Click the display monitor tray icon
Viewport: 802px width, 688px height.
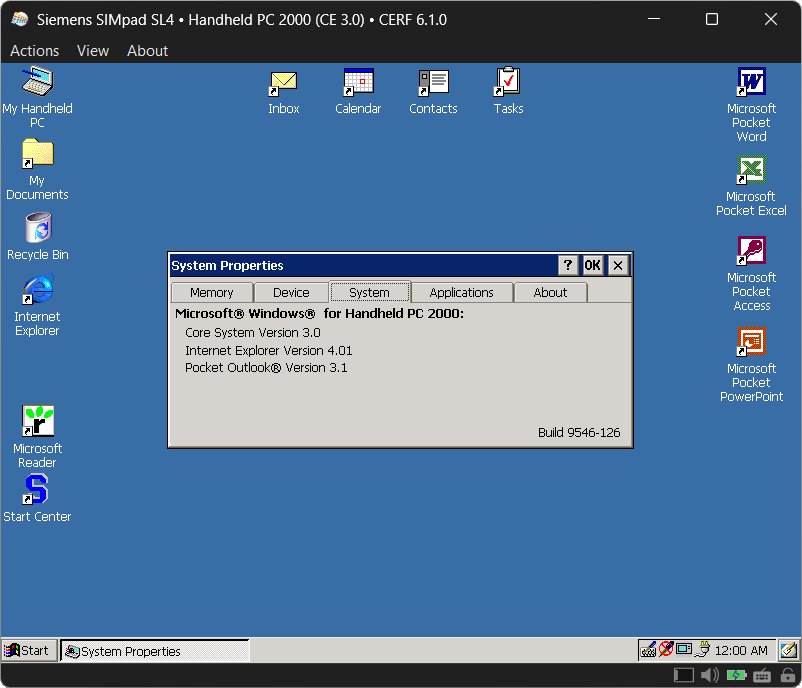point(684,649)
